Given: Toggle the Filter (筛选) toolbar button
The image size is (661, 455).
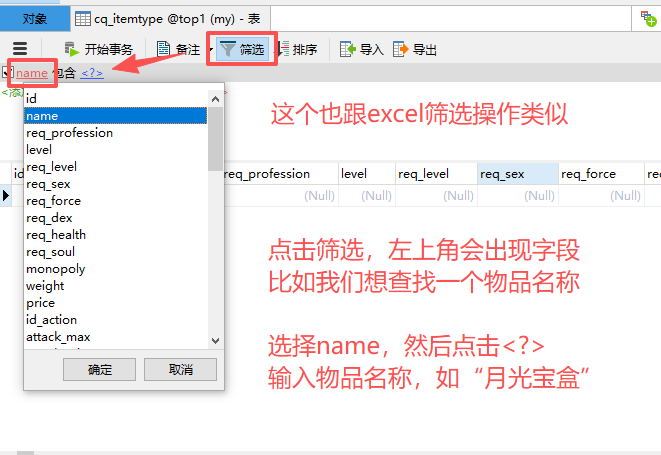Looking at the screenshot, I should coord(242,49).
